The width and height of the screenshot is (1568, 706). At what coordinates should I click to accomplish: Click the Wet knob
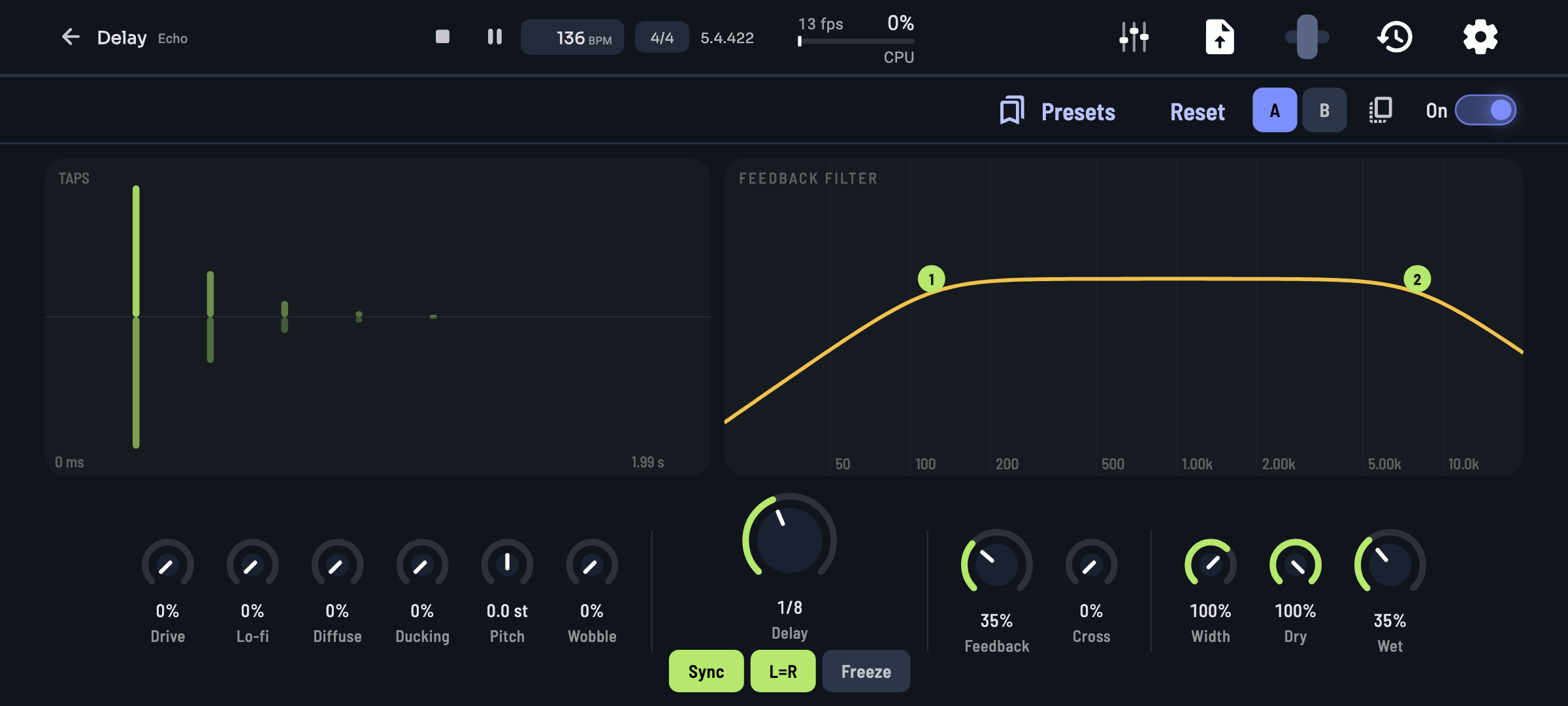coord(1390,563)
